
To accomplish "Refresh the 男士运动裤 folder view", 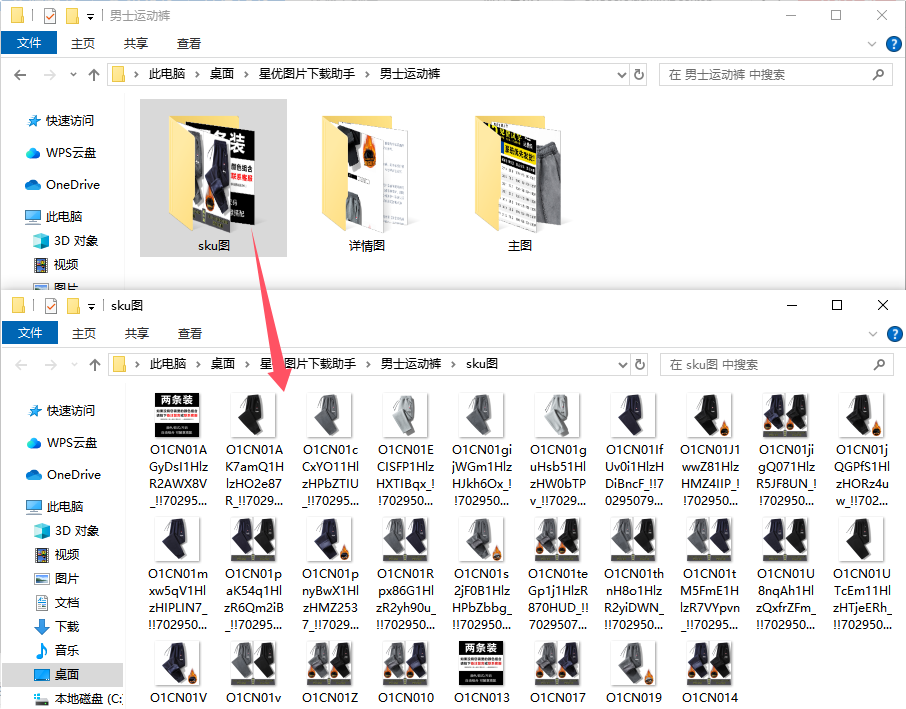I will [638, 75].
